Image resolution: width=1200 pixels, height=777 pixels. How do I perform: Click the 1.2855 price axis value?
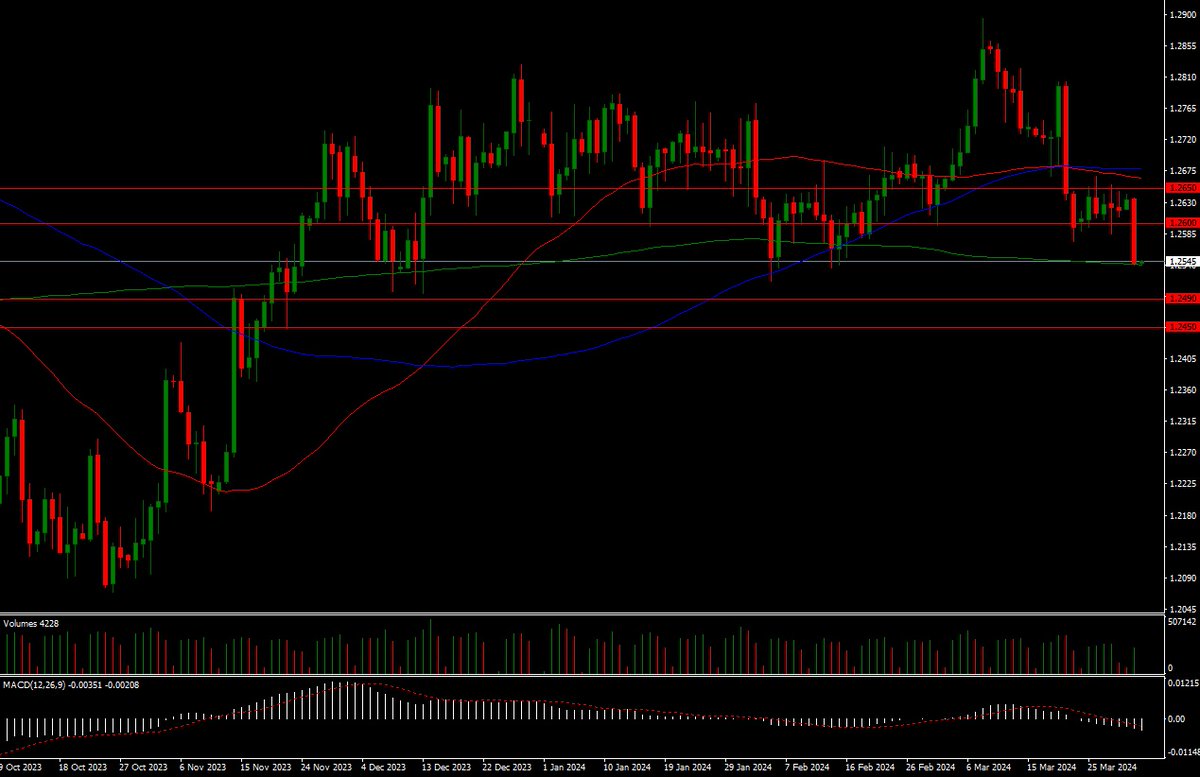(1183, 47)
